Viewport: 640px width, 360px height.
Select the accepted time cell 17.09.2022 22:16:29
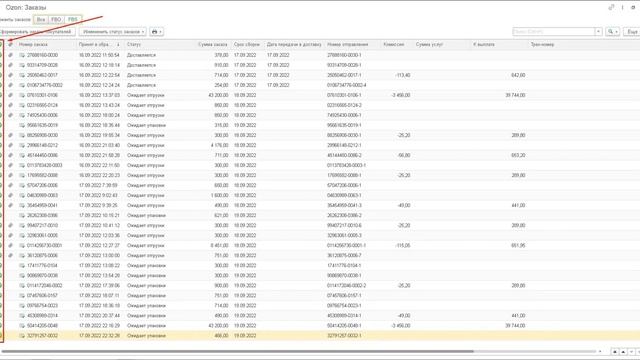99,326
